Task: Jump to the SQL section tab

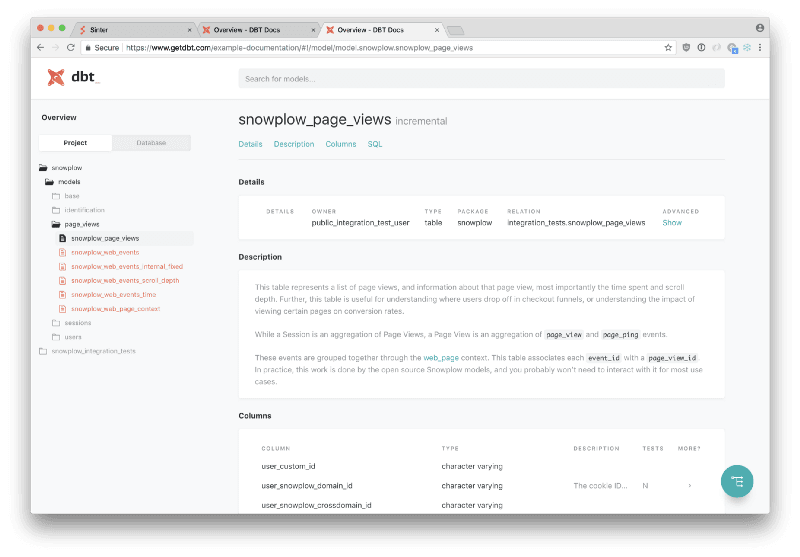Action: pyautogui.click(x=375, y=144)
